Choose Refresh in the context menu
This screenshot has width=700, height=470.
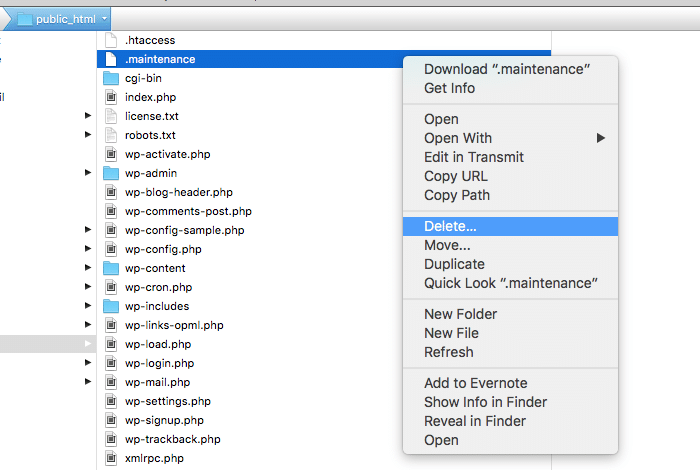pyautogui.click(x=510, y=352)
